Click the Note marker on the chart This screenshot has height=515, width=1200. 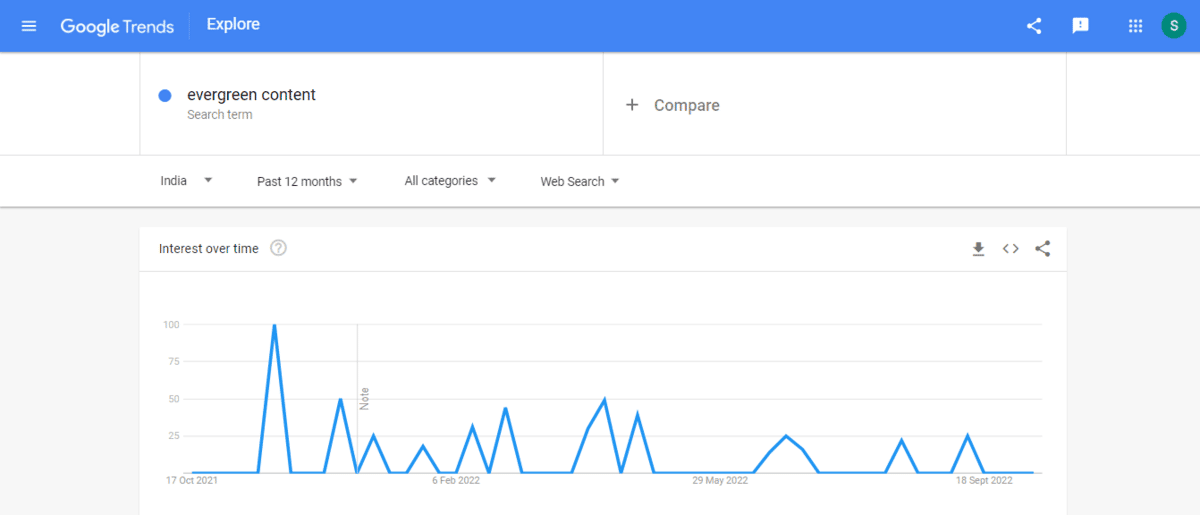click(365, 397)
